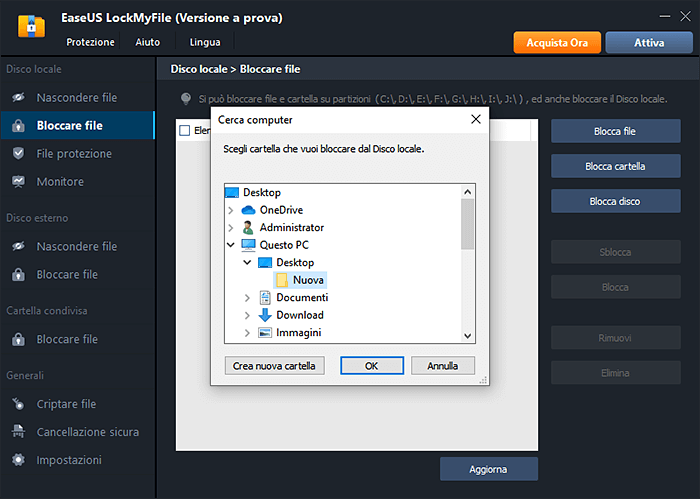Click the Aggiorna button
Viewport: 700px width, 499px height.
tap(489, 469)
